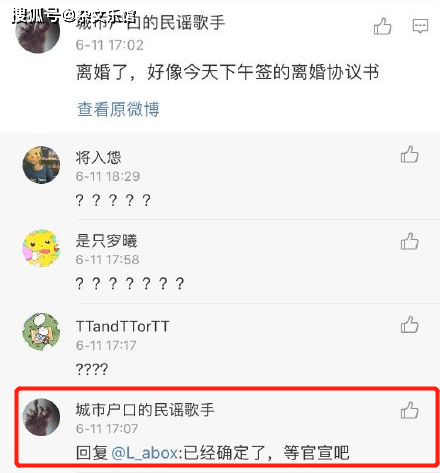View 将入您's avatar profile
The height and width of the screenshot is (473, 440).
41,165
